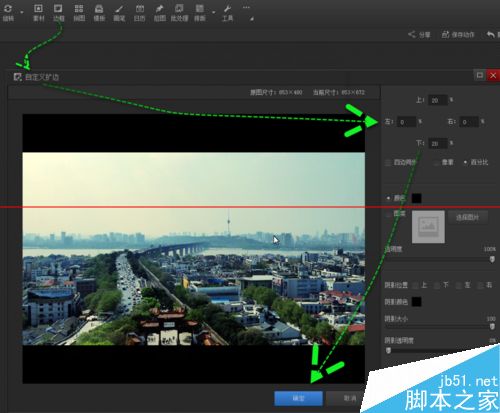
Task: Click the 分享 share icon
Action: (x=419, y=34)
